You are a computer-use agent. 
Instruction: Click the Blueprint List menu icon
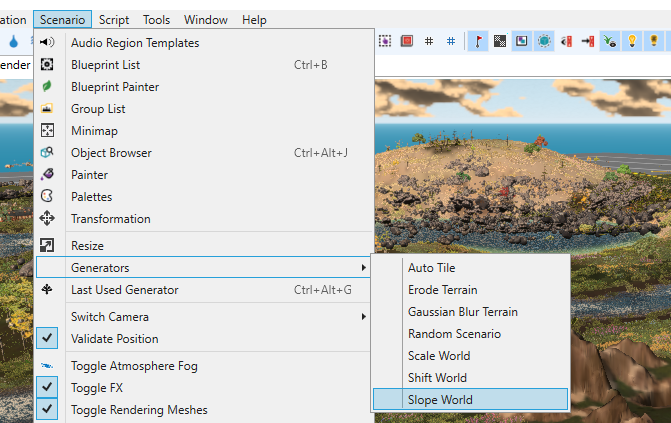pos(47,64)
